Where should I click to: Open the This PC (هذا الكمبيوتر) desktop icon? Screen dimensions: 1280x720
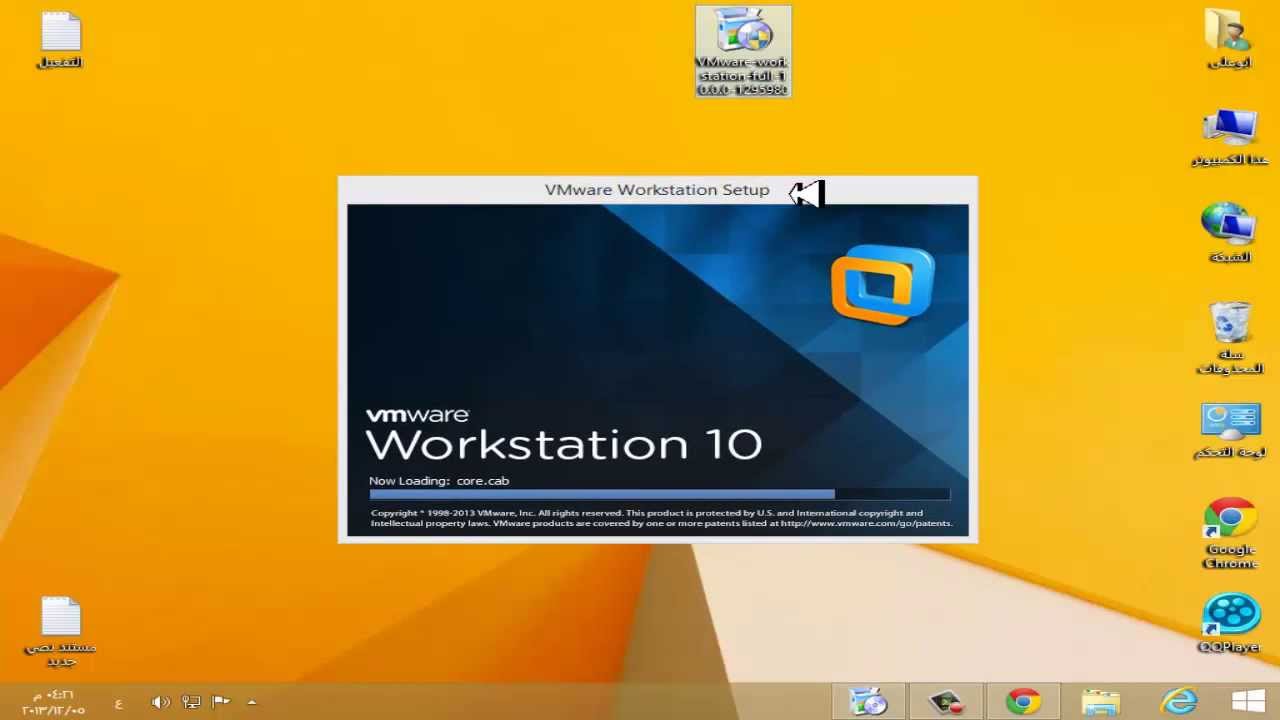click(x=1230, y=138)
